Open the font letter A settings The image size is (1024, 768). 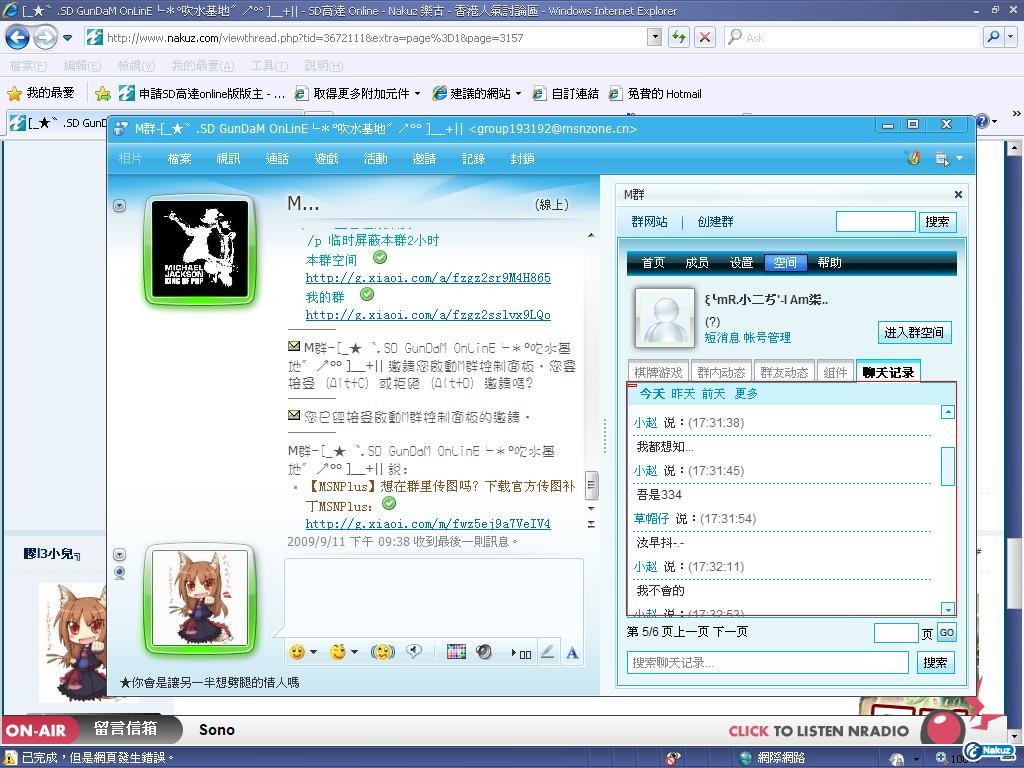click(x=572, y=652)
